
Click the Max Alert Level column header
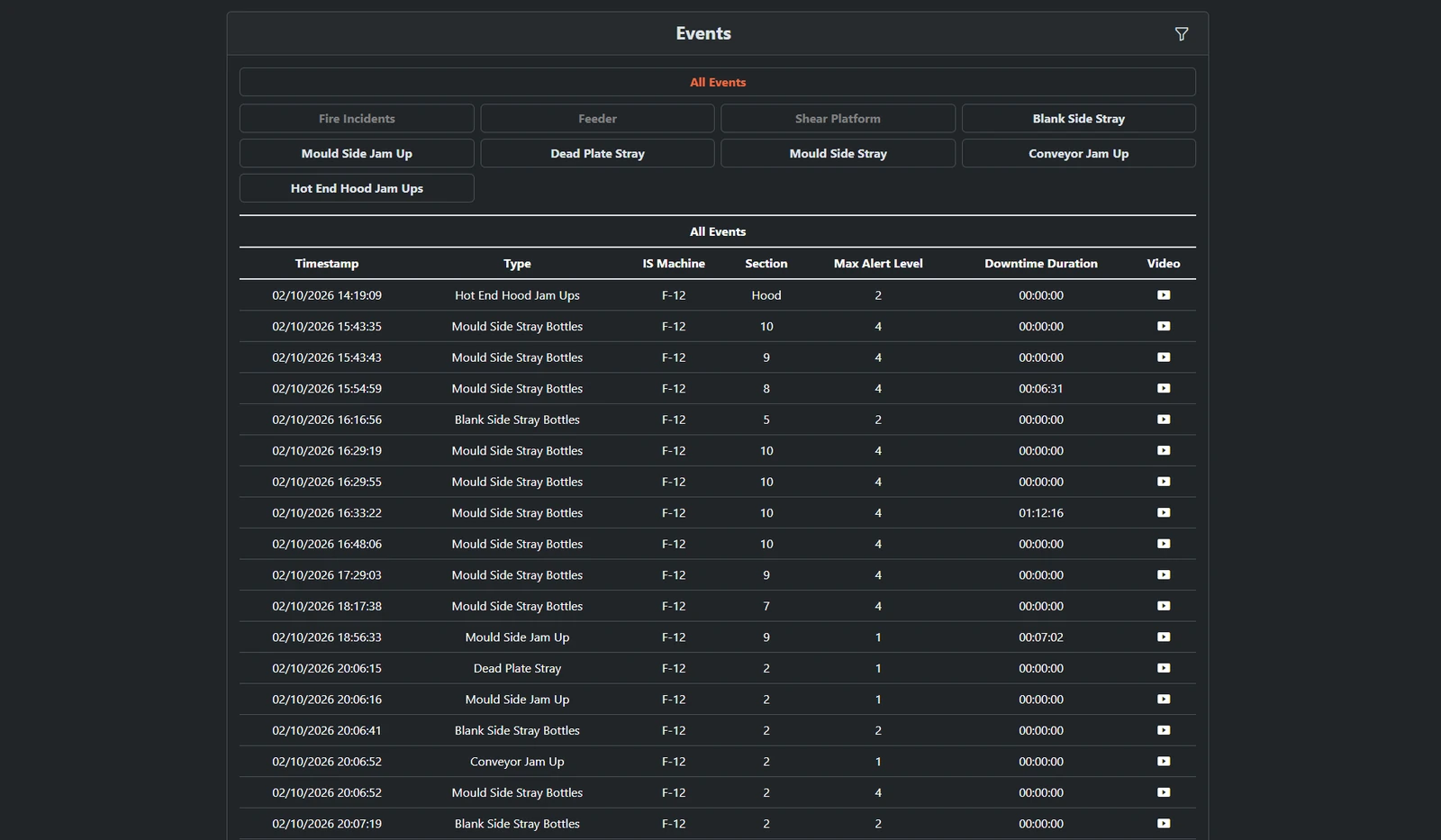[x=878, y=264]
